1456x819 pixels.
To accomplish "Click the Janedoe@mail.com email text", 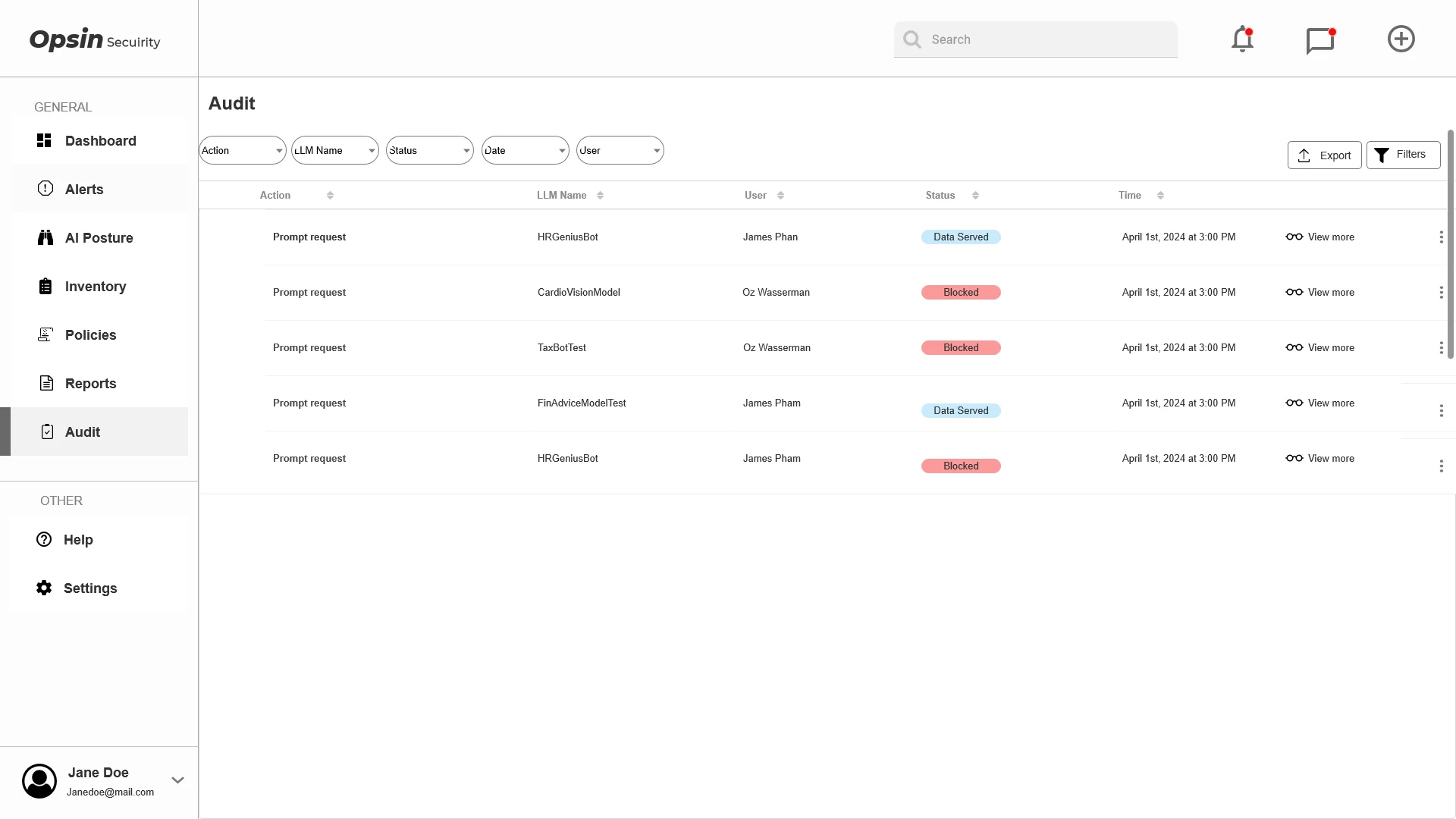I will coord(110,792).
